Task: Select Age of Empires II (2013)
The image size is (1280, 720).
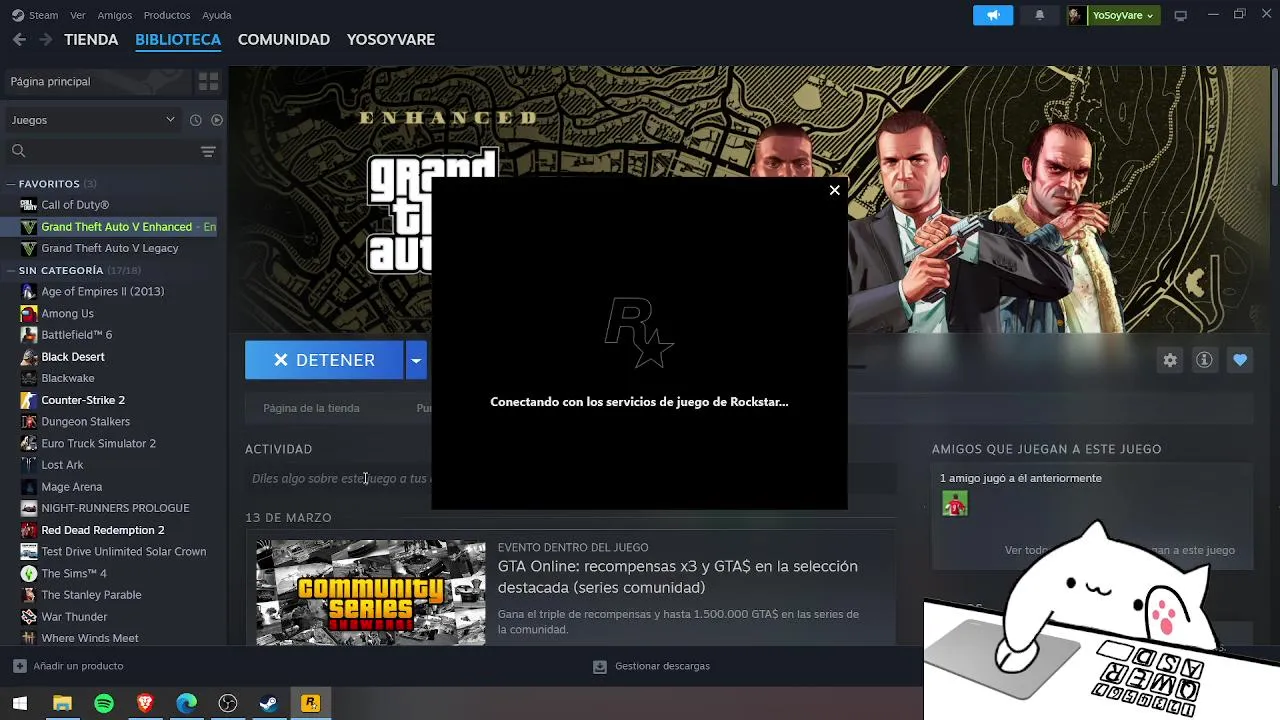Action: click(x=103, y=291)
